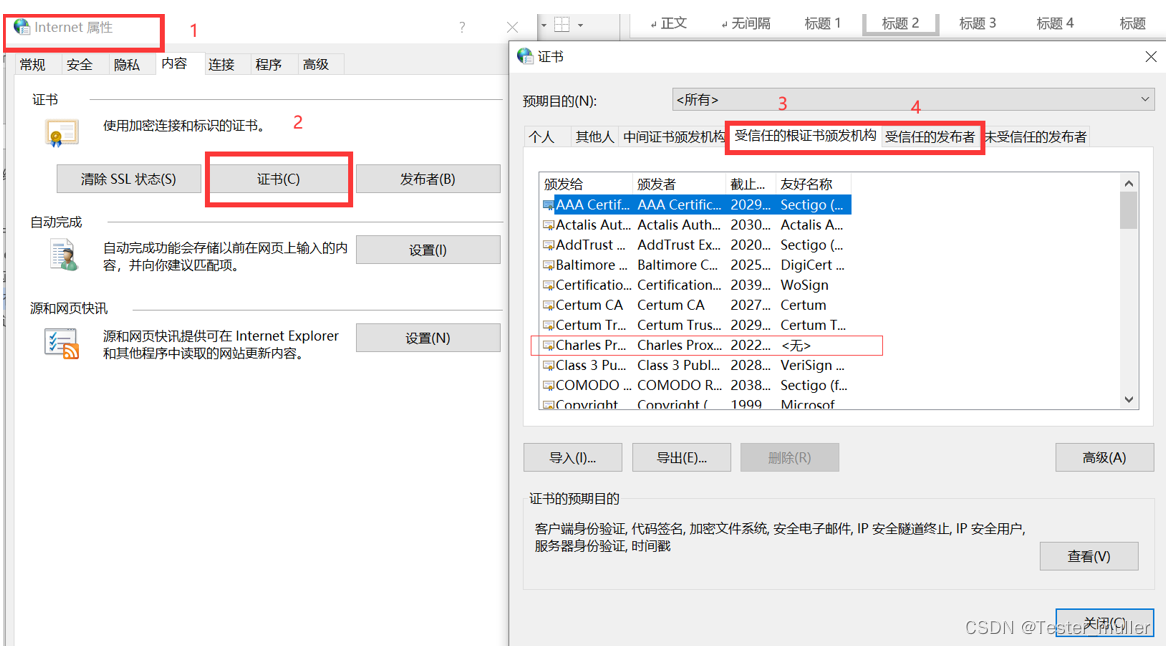Apply the 标题 1 style in Word ribbon
This screenshot has height=646, width=1166.
(822, 23)
